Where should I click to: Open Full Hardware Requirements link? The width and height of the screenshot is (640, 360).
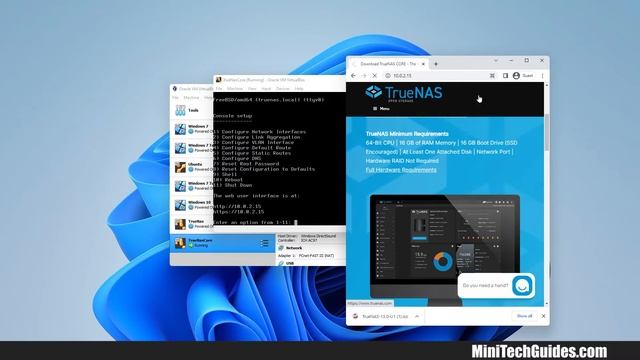pyautogui.click(x=401, y=170)
